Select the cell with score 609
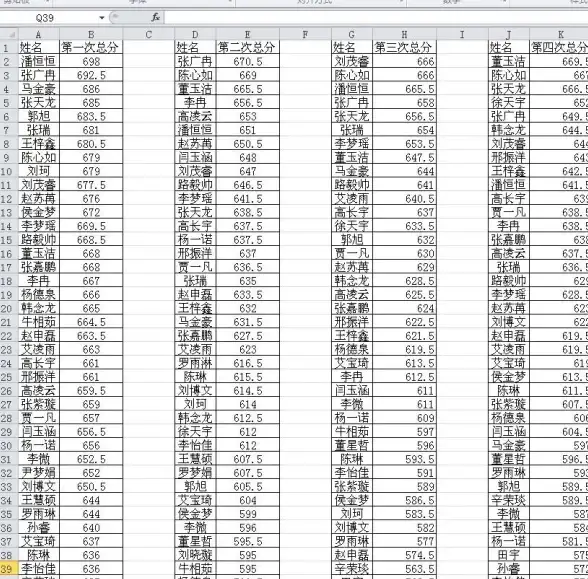 (404, 418)
